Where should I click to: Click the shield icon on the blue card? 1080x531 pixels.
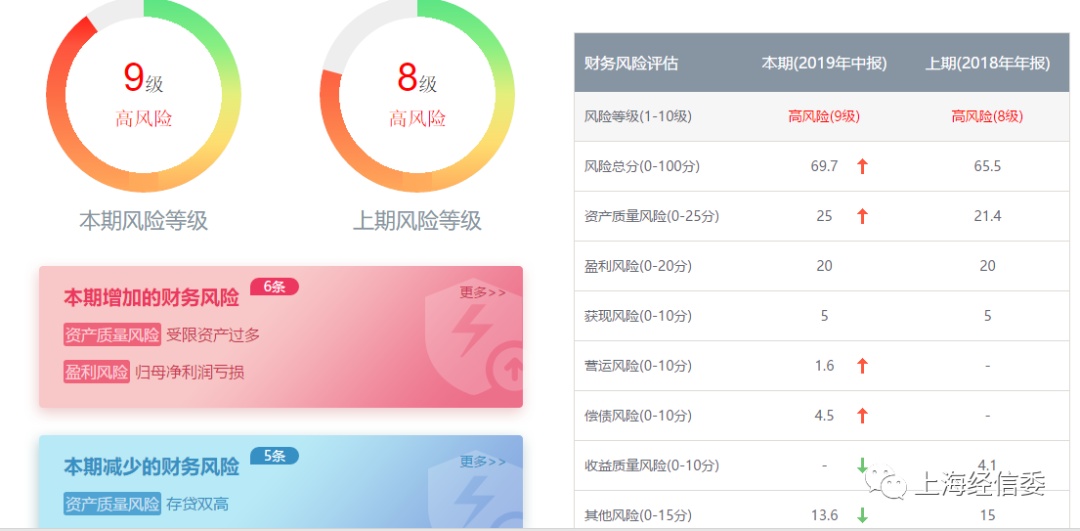(x=475, y=490)
